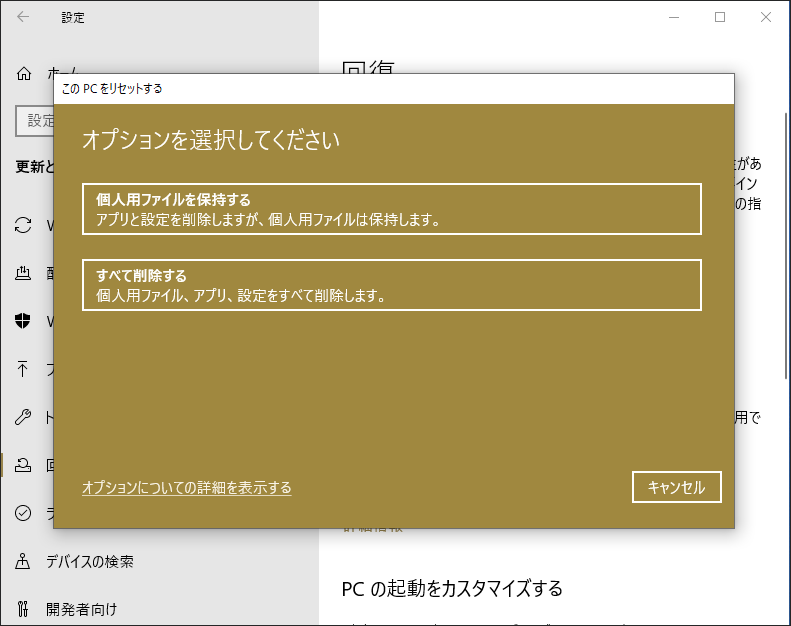This screenshot has height=626, width=791.
Task: Select the 開発者向け tools icon
Action: pos(23,609)
